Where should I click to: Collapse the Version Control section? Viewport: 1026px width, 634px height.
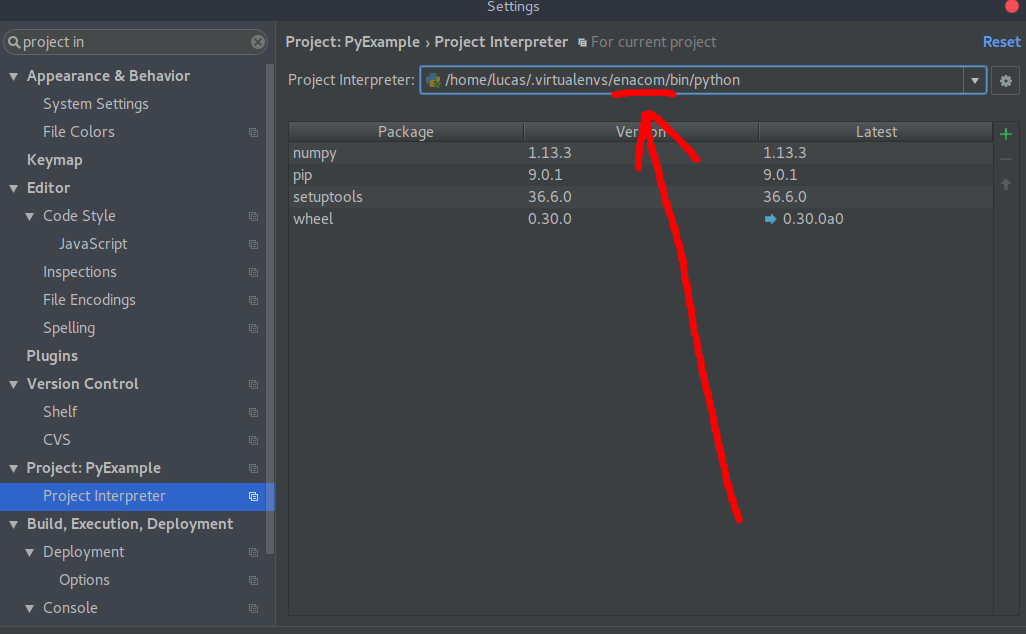click(13, 385)
